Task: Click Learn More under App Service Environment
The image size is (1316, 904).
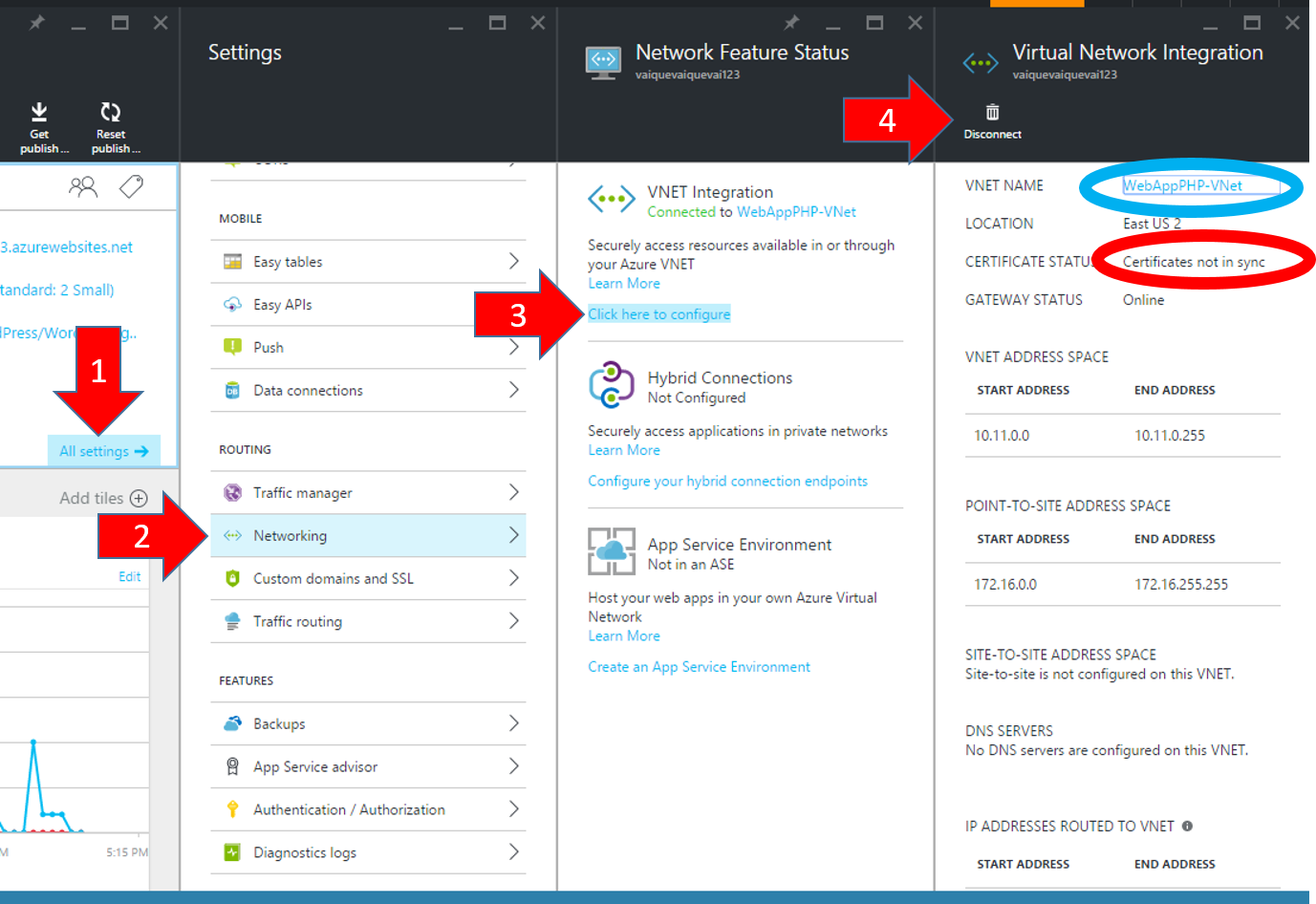Action: coord(624,636)
